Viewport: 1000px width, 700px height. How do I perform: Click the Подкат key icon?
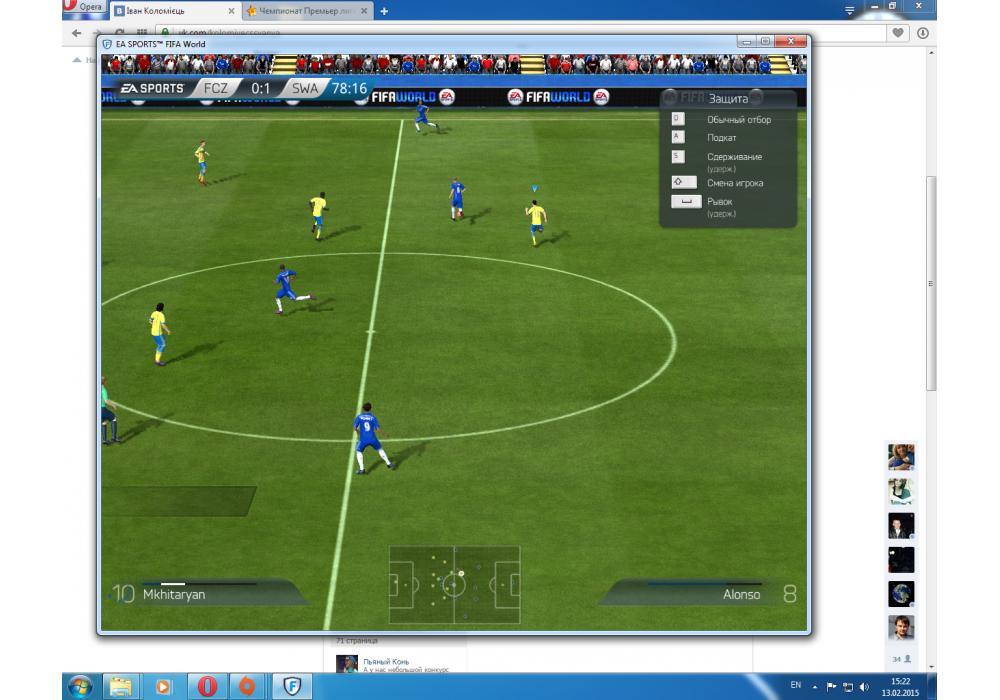click(x=677, y=137)
